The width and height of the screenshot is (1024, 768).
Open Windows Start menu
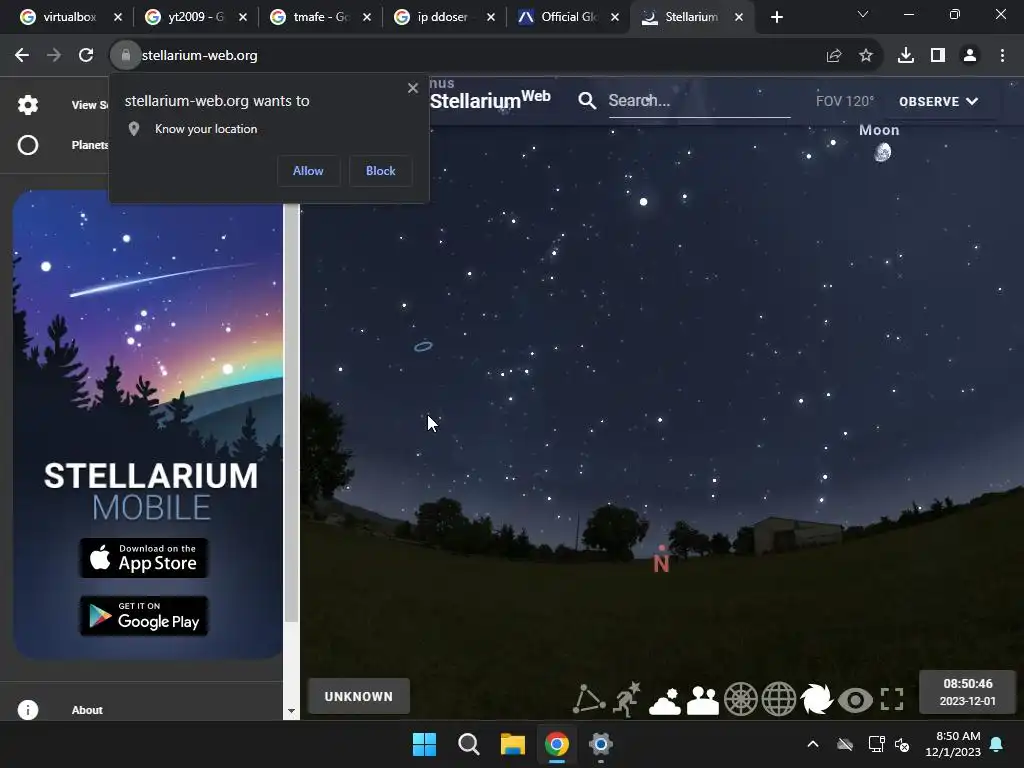pos(424,744)
